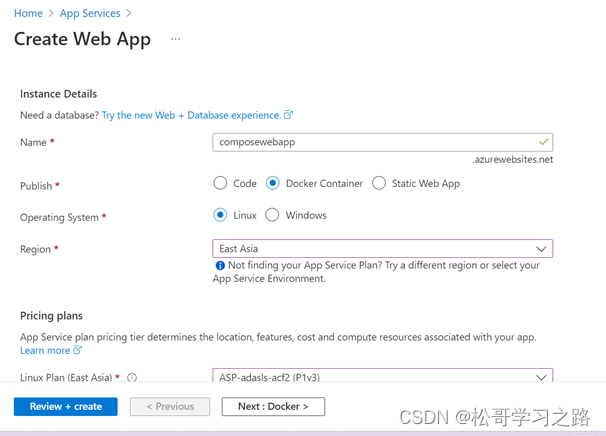Open the Learn more pricing link
Screen dimensions: 606x436
point(45,351)
